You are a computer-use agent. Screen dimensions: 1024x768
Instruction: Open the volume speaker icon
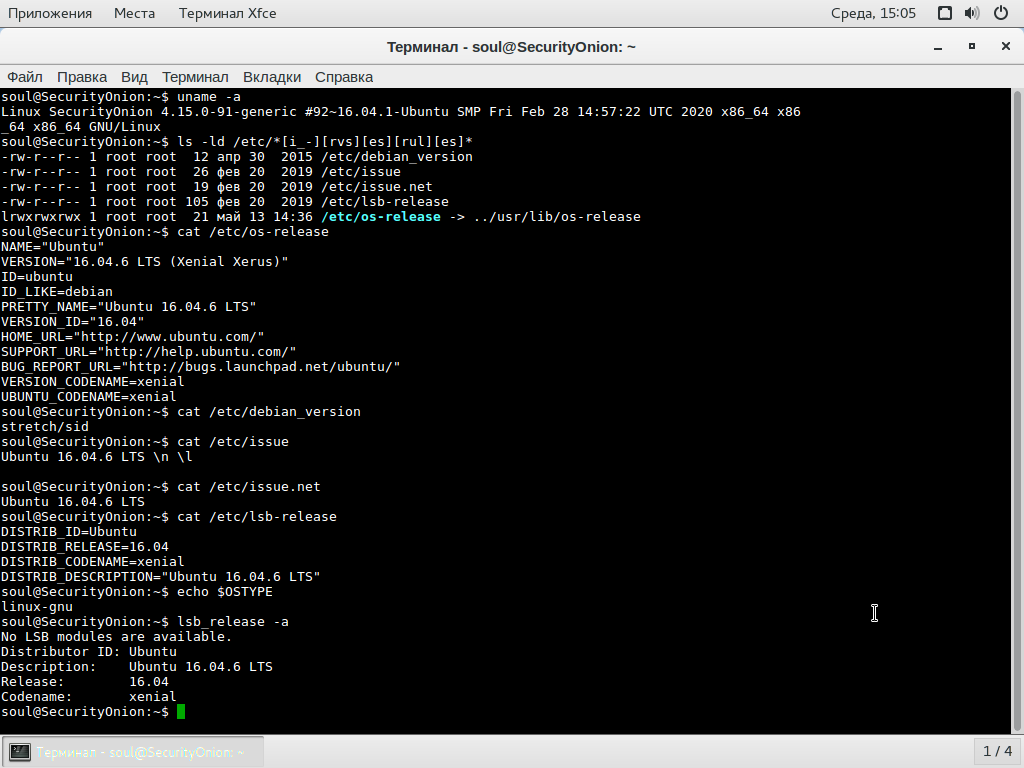[x=972, y=13]
